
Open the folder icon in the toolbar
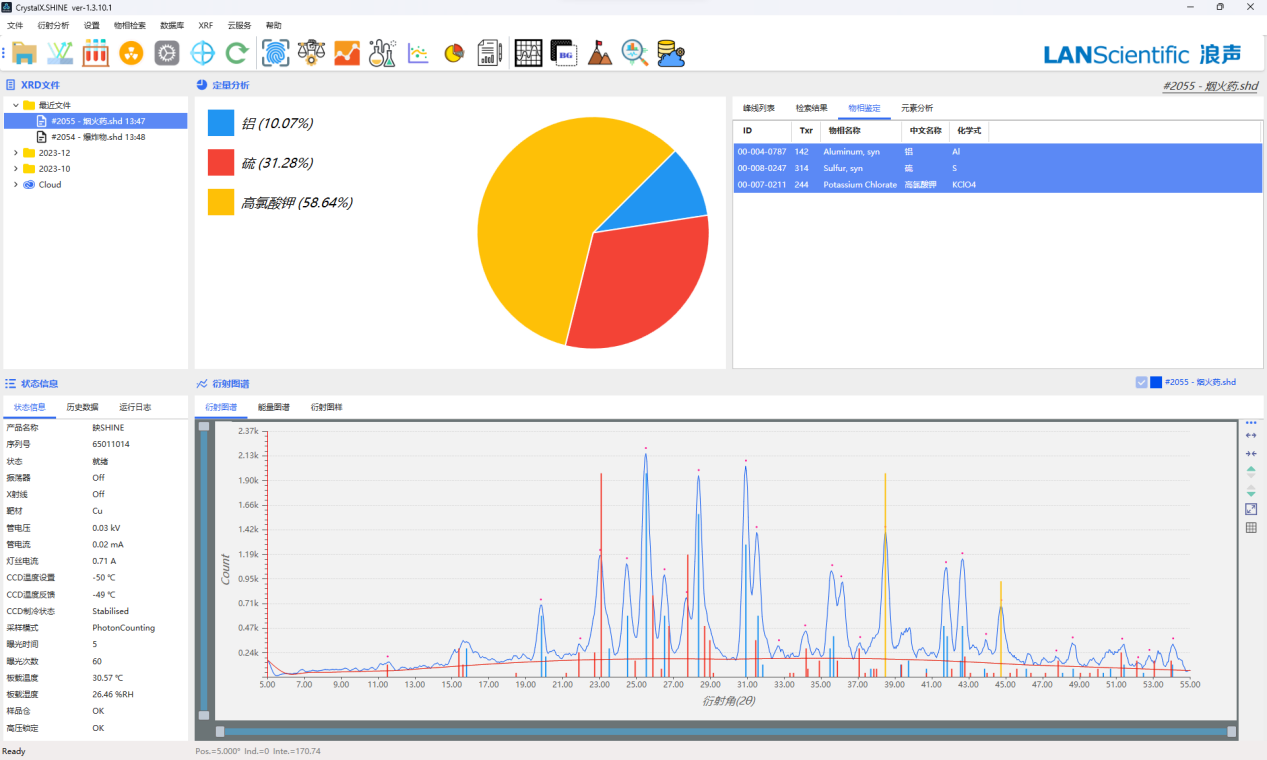24,53
